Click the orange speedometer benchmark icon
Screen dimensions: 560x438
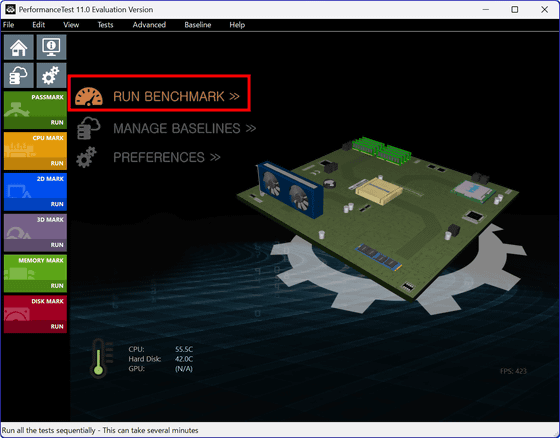click(x=89, y=96)
